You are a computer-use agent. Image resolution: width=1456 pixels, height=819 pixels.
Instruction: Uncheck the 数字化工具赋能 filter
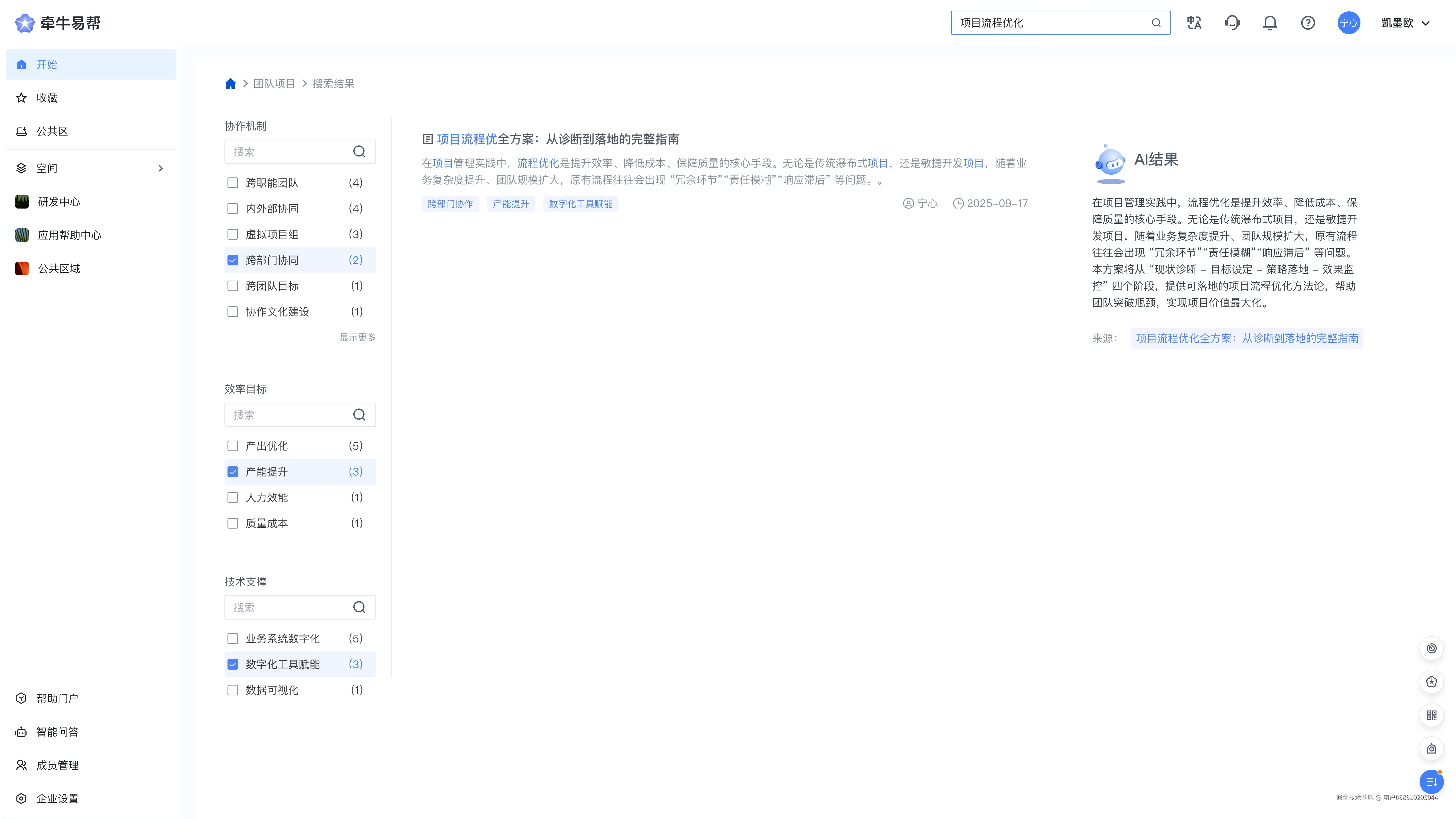[x=233, y=664]
